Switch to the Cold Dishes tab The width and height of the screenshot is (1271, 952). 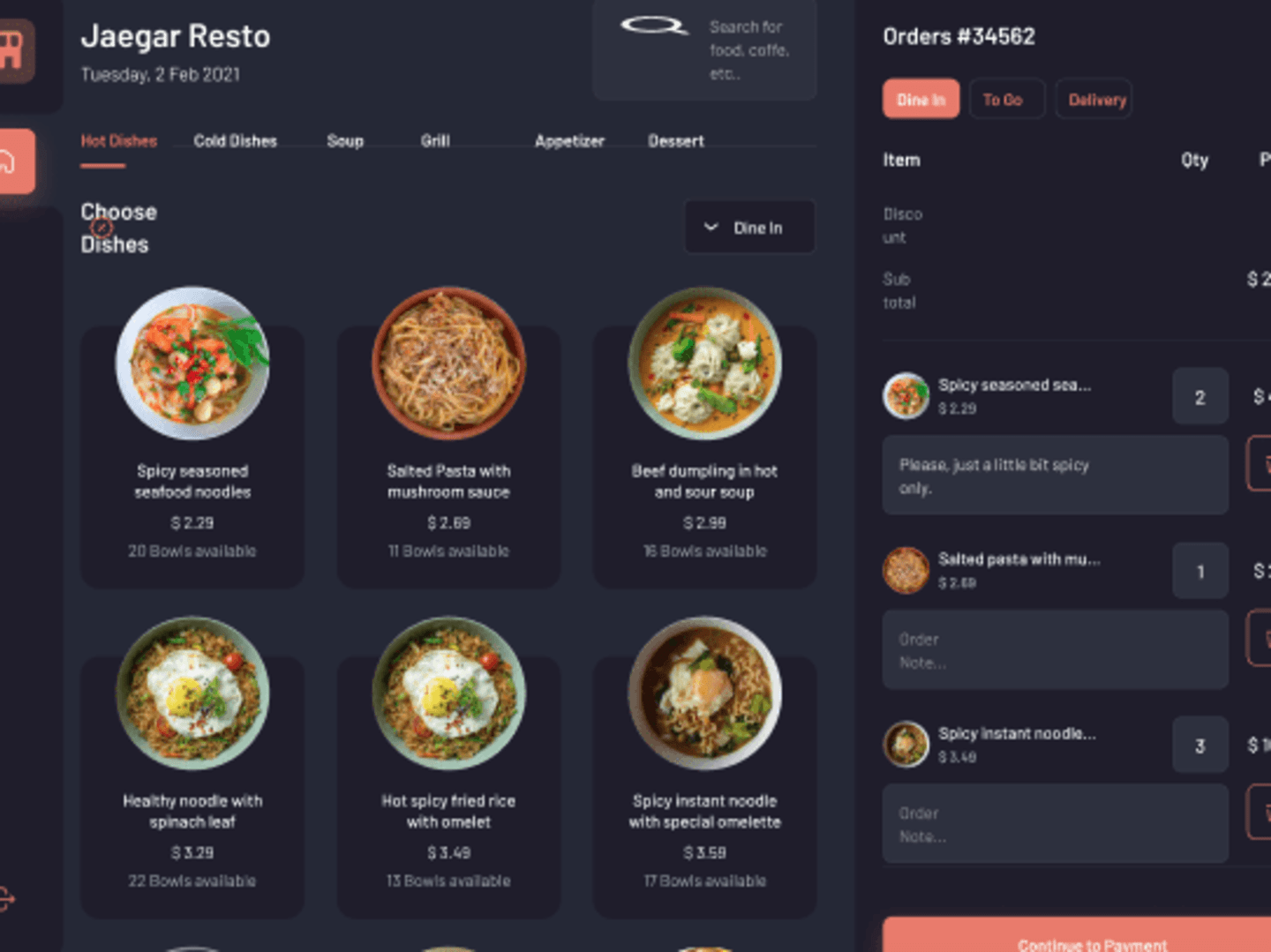(x=235, y=141)
